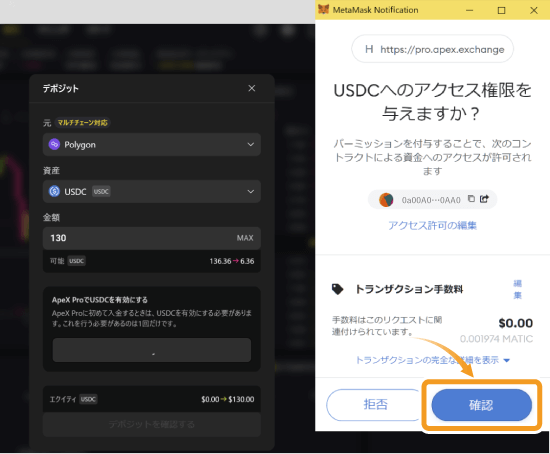
Task: Click the 136.36→6.36 available balance
Action: pyautogui.click(x=232, y=261)
